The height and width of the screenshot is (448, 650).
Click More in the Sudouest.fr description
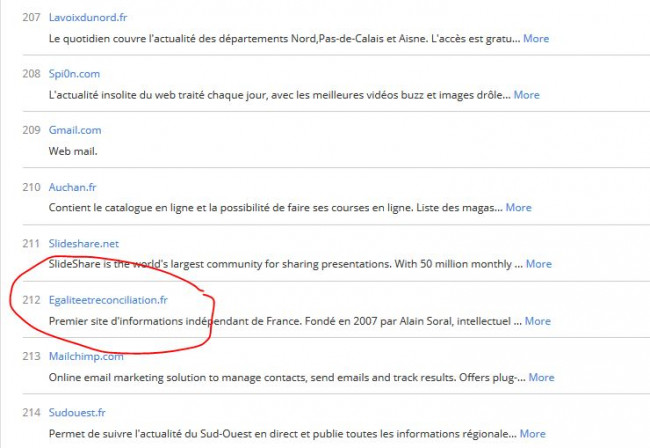click(x=533, y=433)
